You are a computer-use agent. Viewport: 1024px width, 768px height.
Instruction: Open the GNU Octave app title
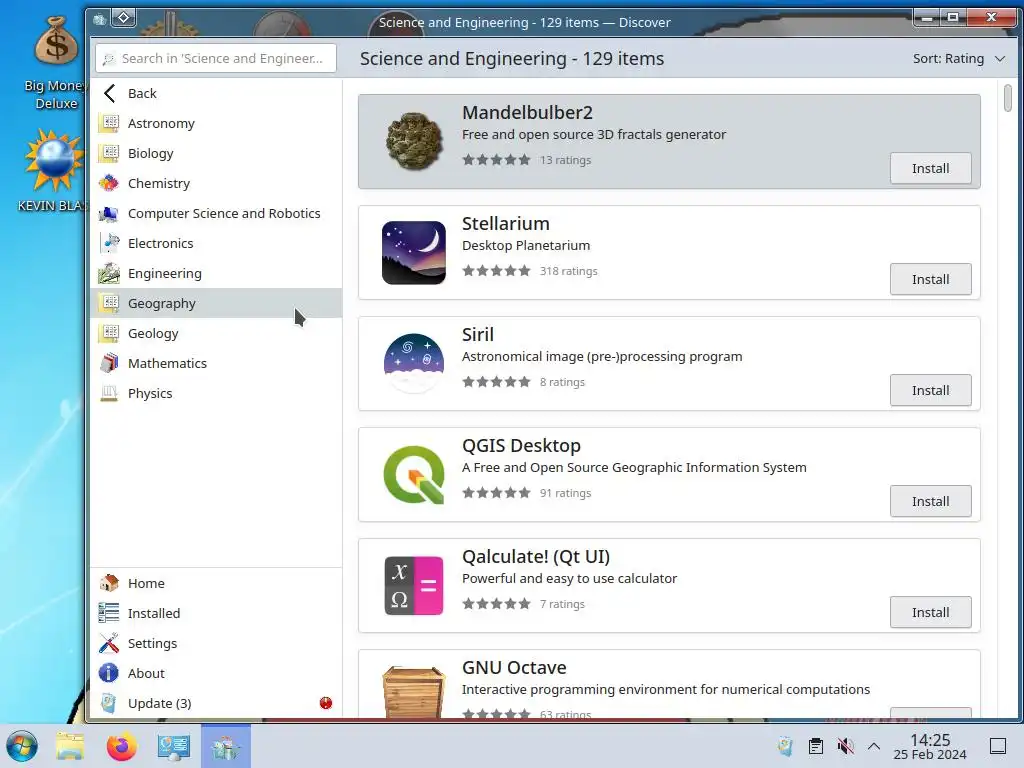pos(514,668)
